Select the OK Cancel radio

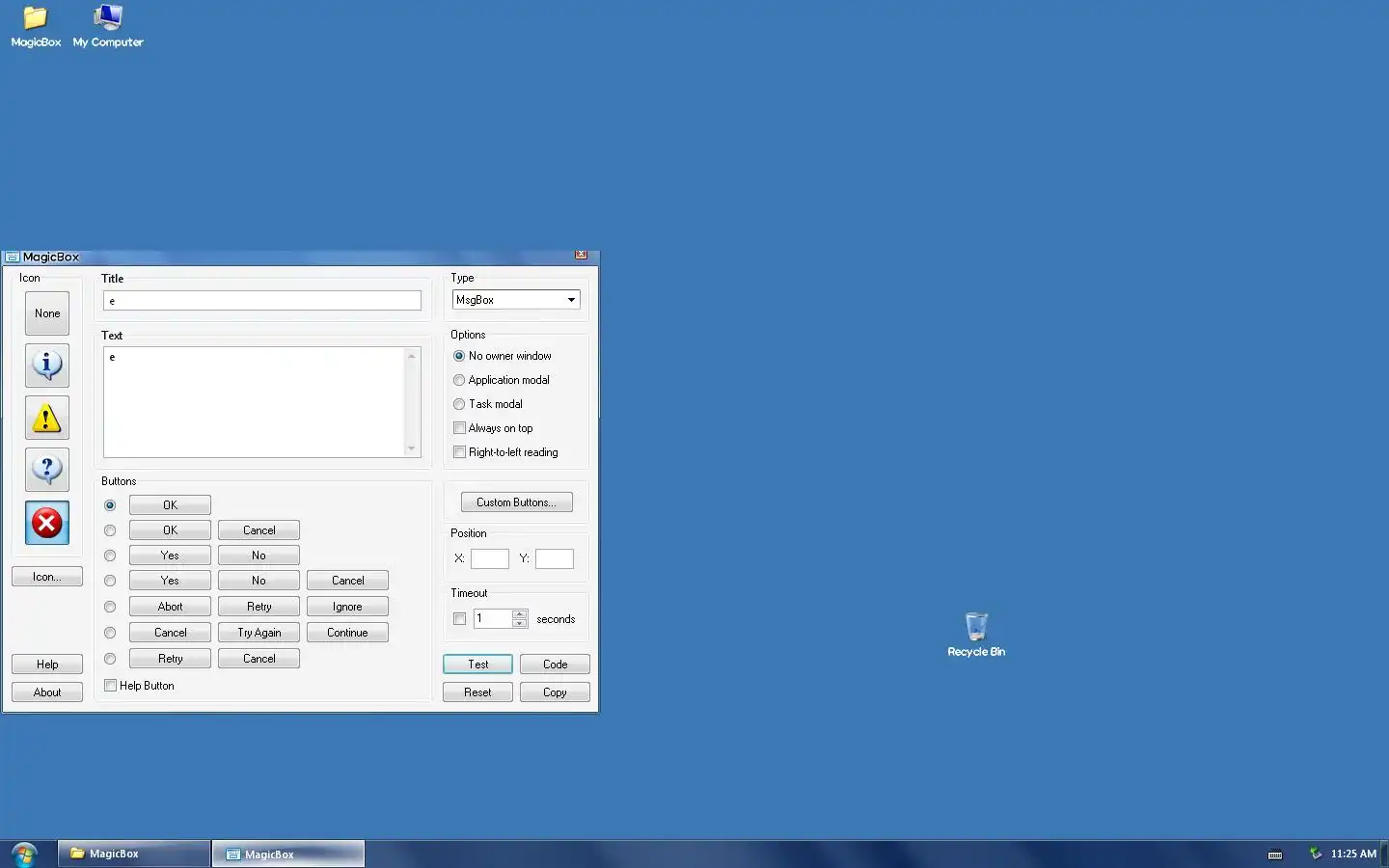[110, 530]
